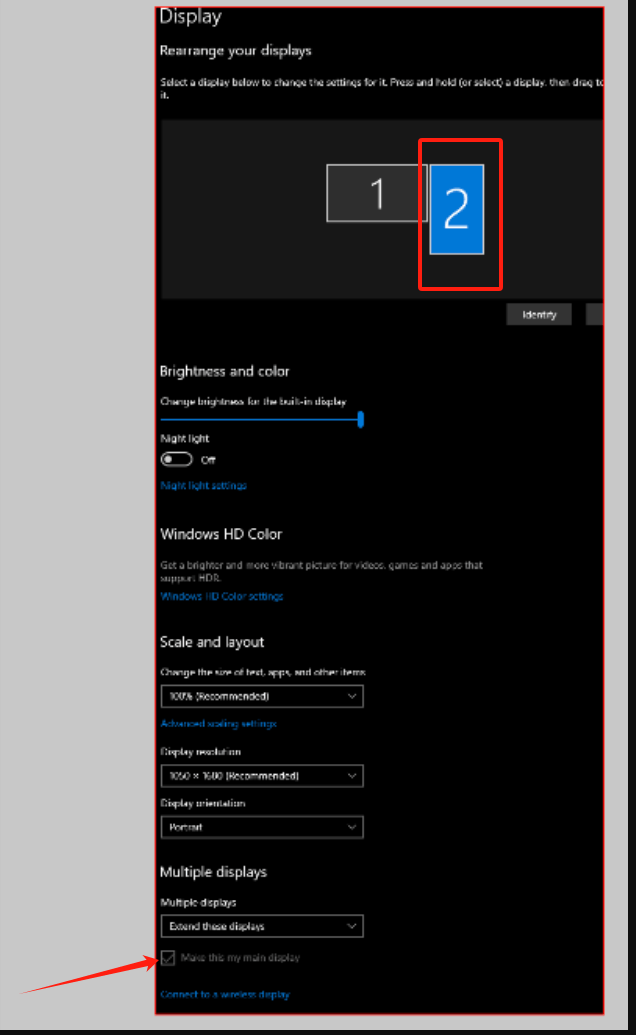Screen dimensions: 636x1035
Task: Open Connect to a wireless display link
Action: [225, 995]
